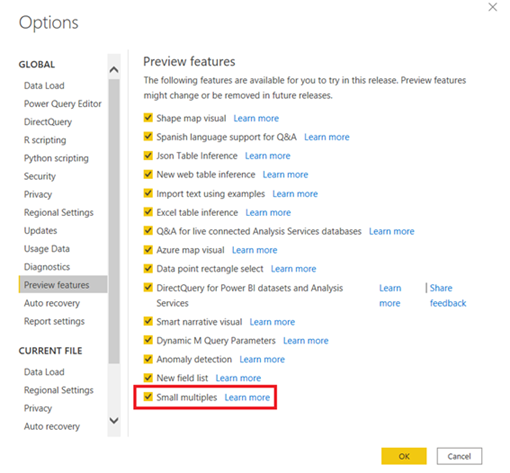Open Learn more for Json Table Inference
The width and height of the screenshot is (510, 473).
[x=268, y=156]
